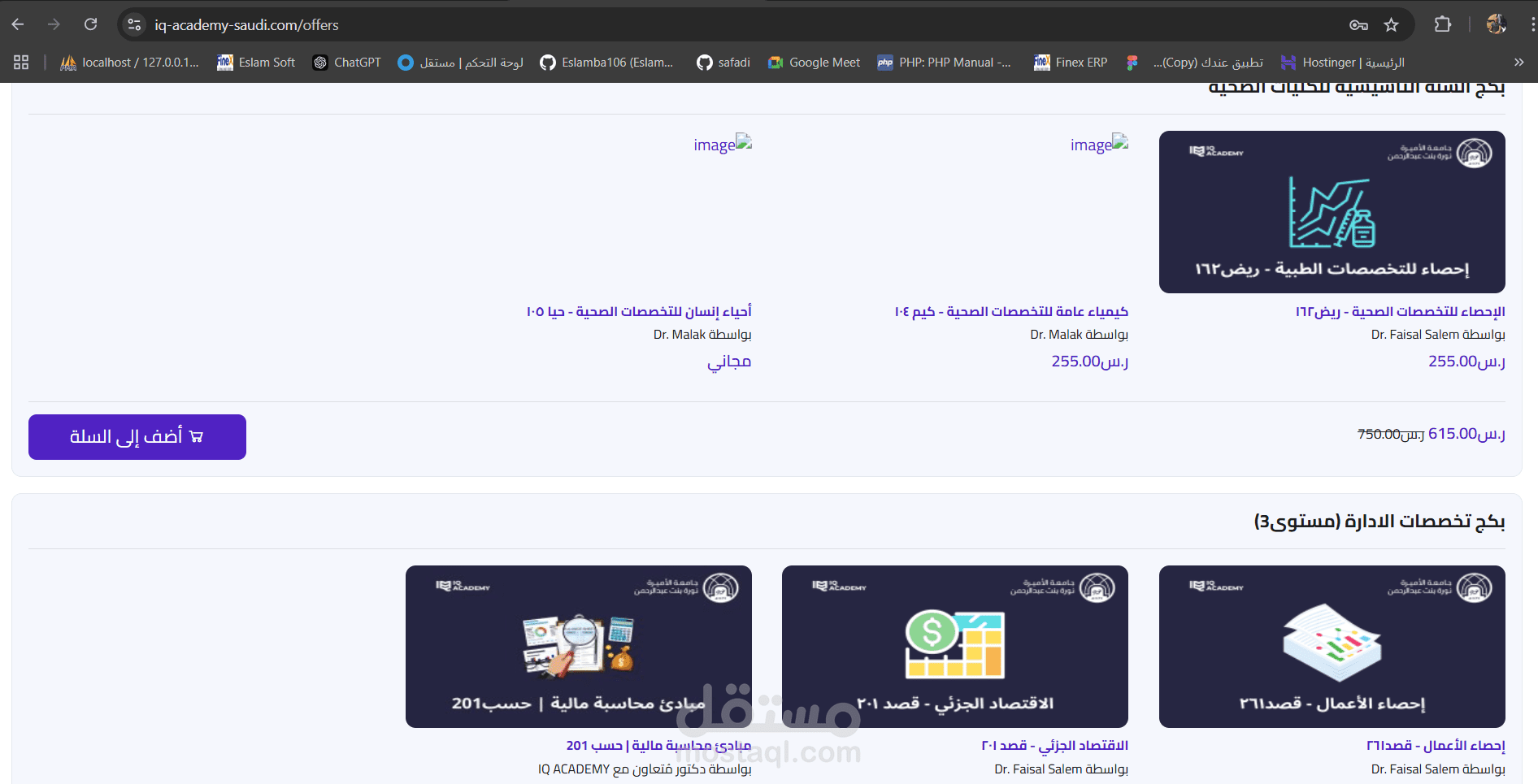Open the saved passwords key icon
The height and width of the screenshot is (784, 1538).
1358,25
